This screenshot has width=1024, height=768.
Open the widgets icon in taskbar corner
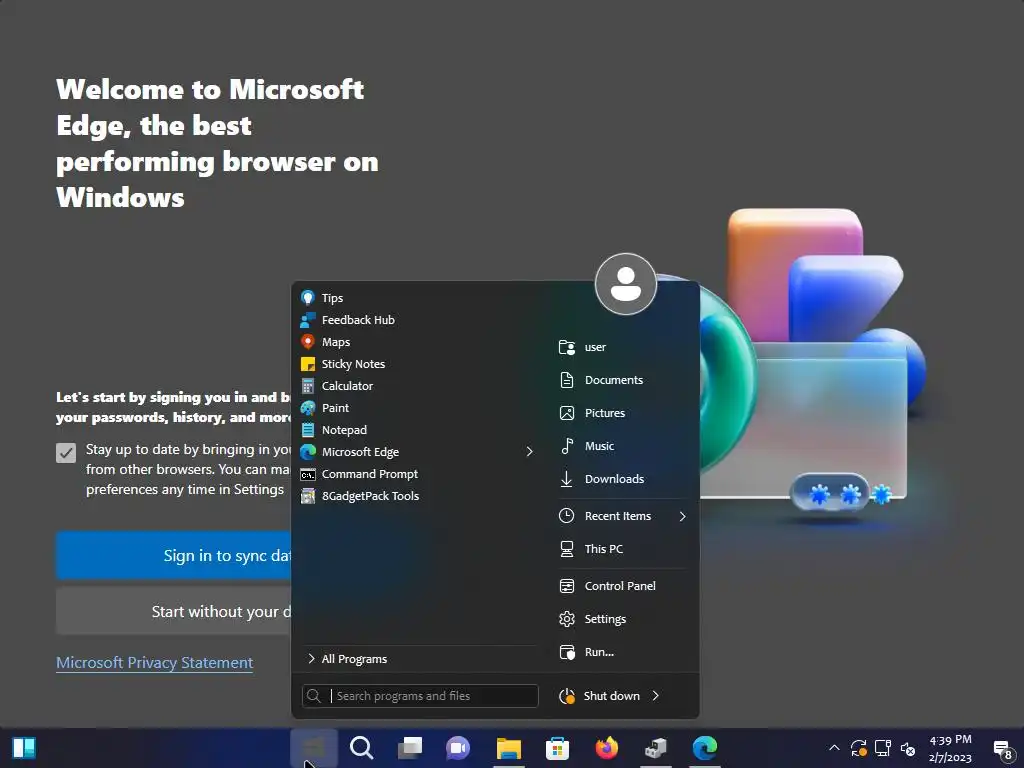[x=24, y=748]
